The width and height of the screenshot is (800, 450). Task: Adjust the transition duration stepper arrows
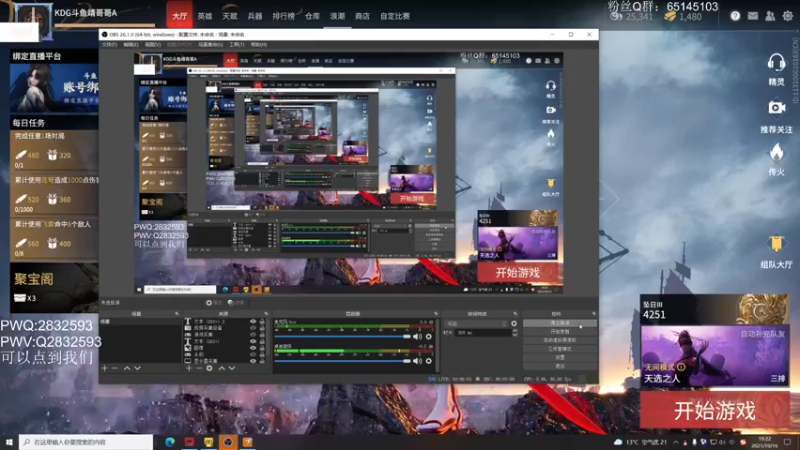[514, 333]
